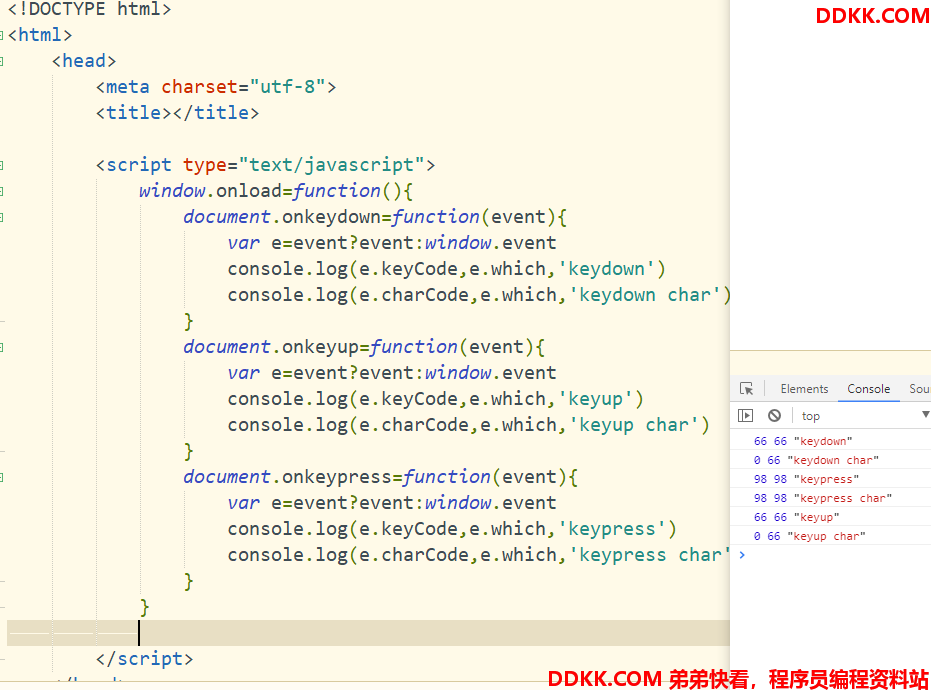Click the 'keypress' console.log keyCode line
Screen dimensions: 931x690
click(x=452, y=529)
